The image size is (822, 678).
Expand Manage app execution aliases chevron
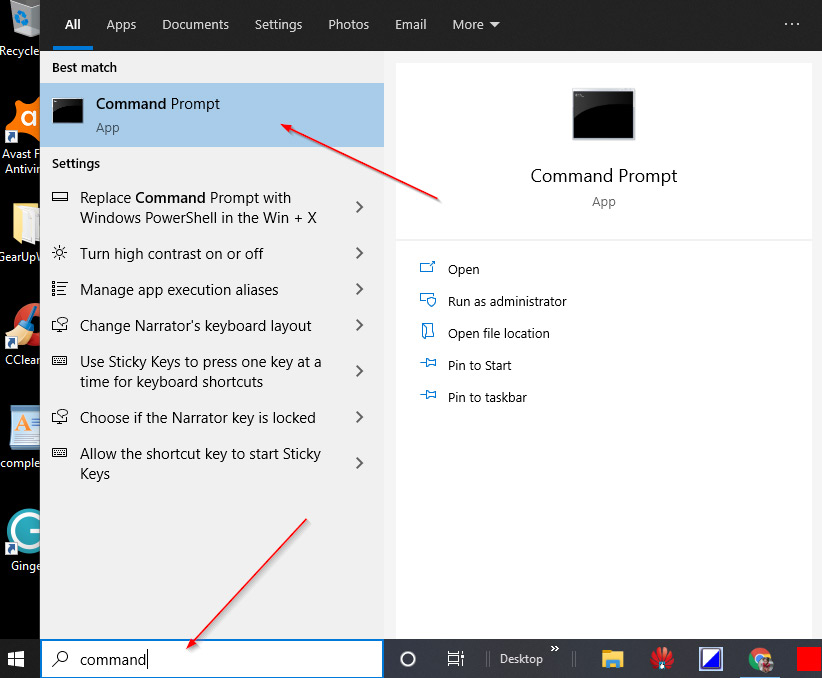[360, 289]
